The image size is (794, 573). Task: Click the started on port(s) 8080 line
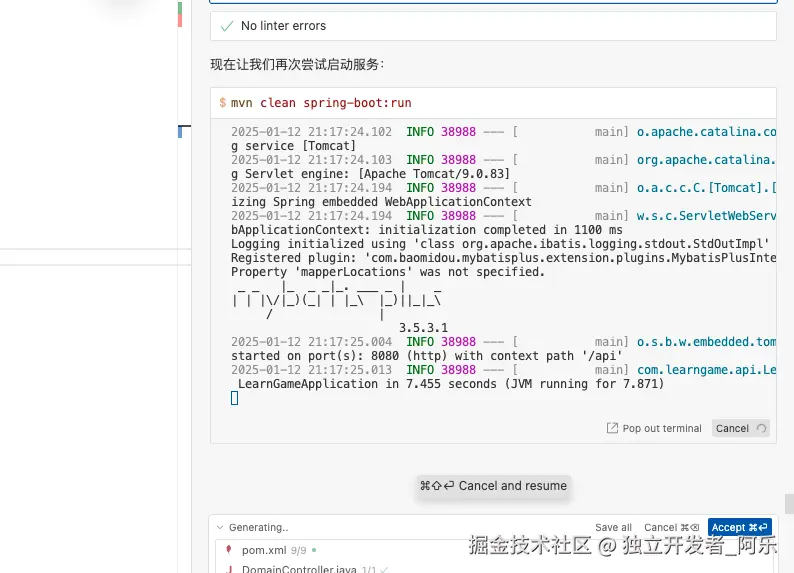click(427, 356)
